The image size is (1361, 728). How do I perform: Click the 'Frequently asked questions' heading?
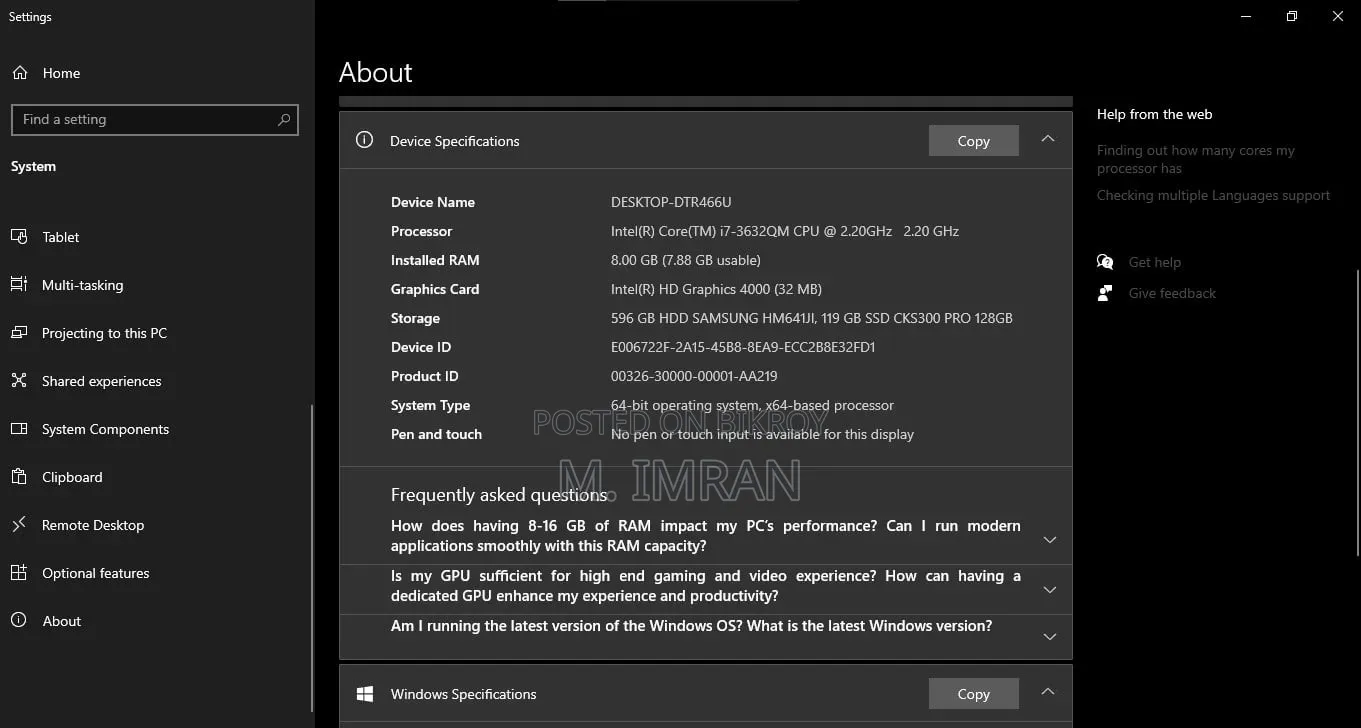click(499, 495)
